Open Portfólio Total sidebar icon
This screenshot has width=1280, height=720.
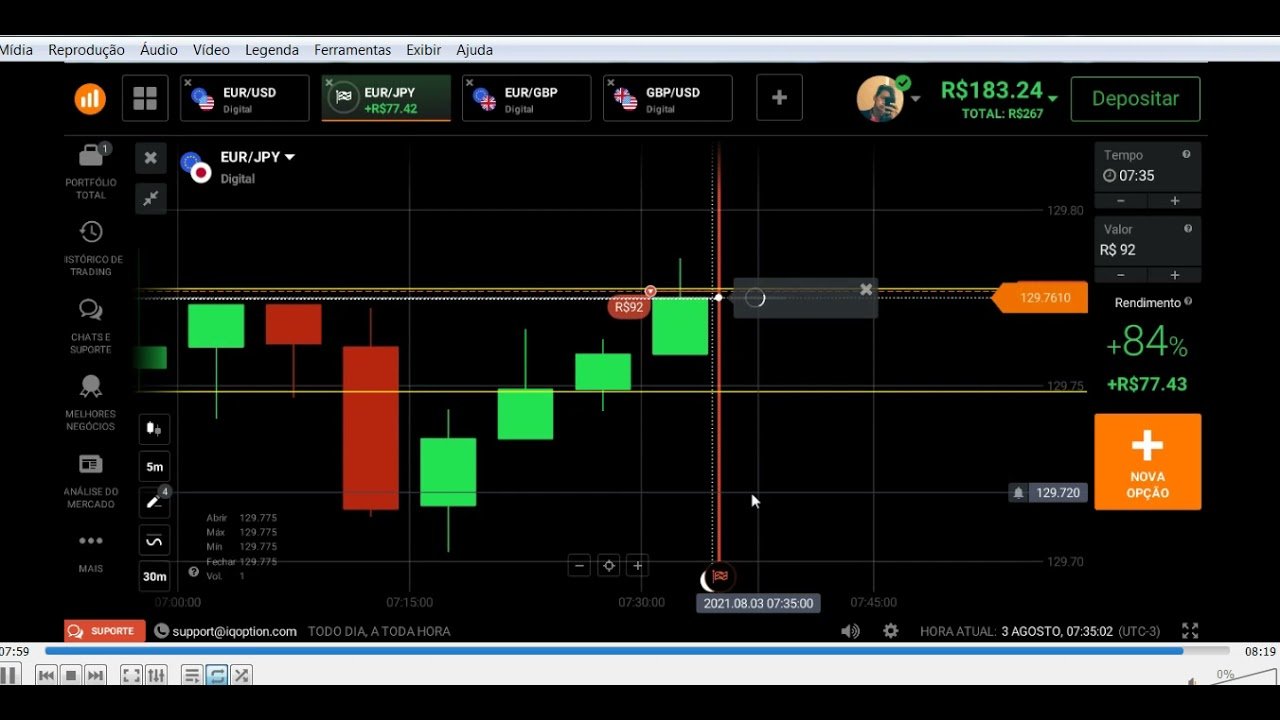[x=91, y=156]
